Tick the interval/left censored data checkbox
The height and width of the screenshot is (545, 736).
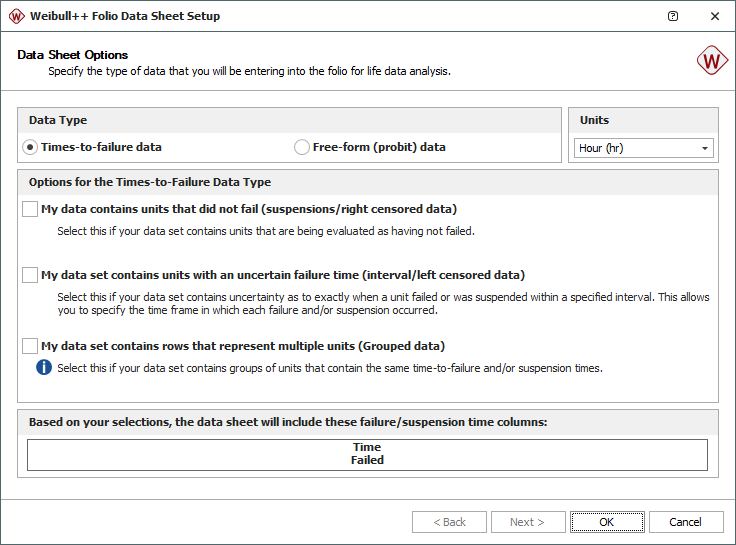30,275
